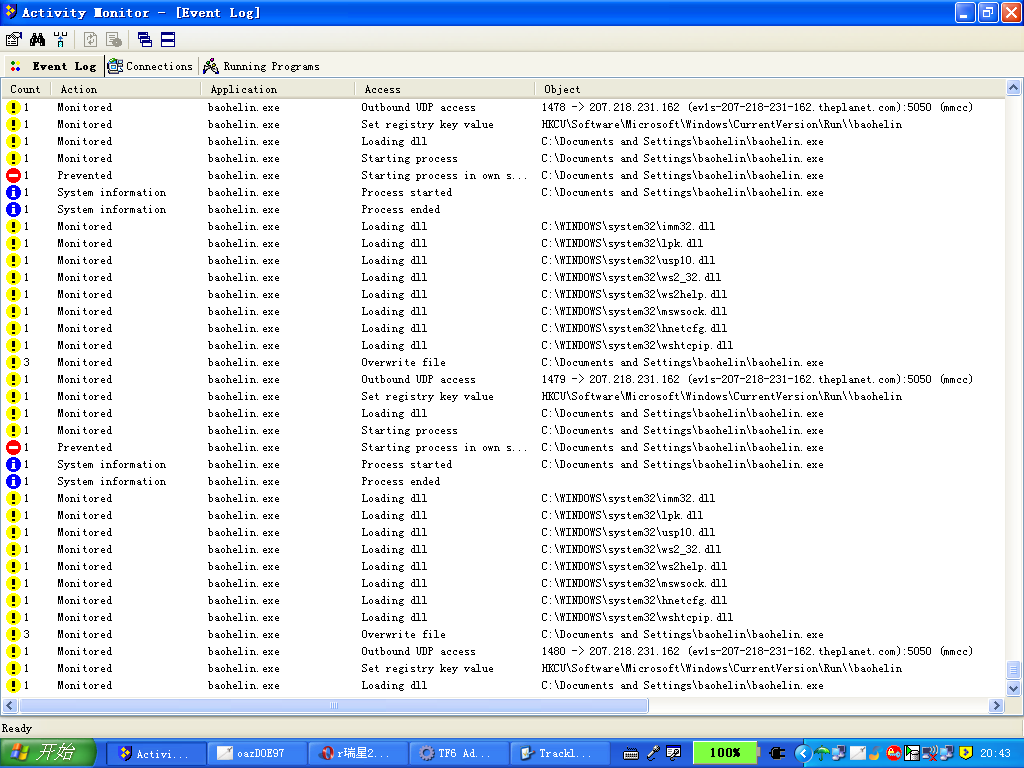Switch to the Event Log tab
The image size is (1024, 768).
pyautogui.click(x=54, y=66)
